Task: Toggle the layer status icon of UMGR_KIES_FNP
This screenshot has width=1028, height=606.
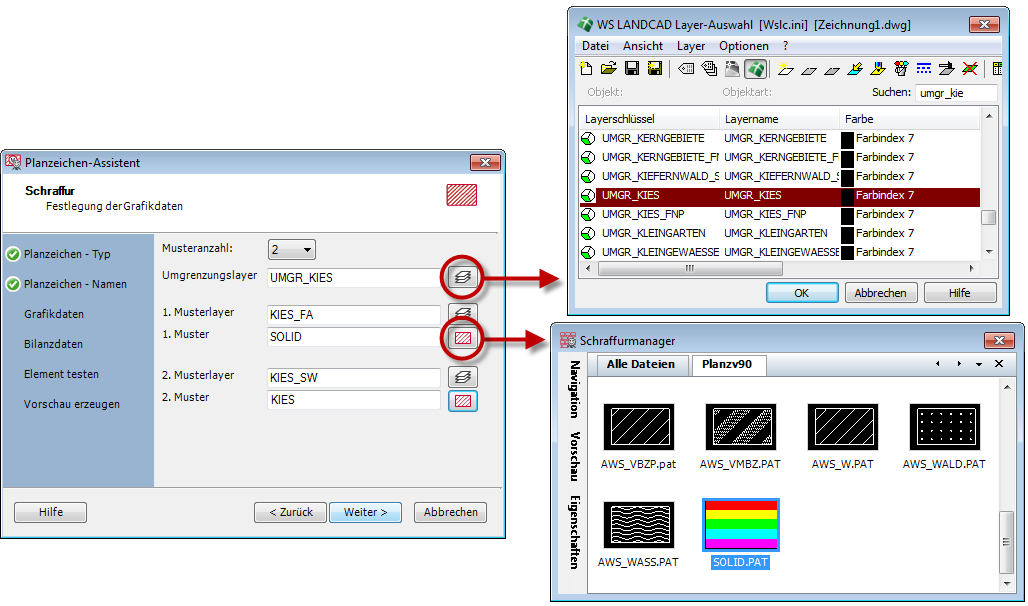Action: coord(589,214)
